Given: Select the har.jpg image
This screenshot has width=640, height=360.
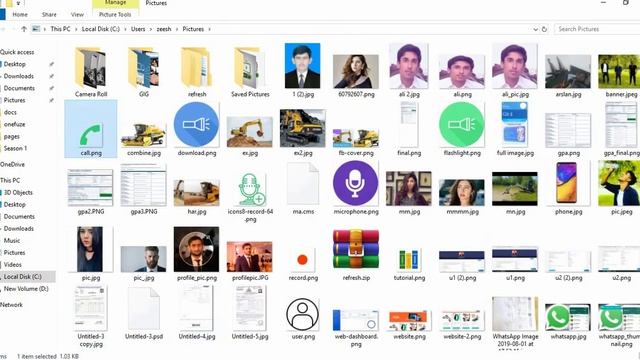Looking at the screenshot, I should [x=197, y=197].
